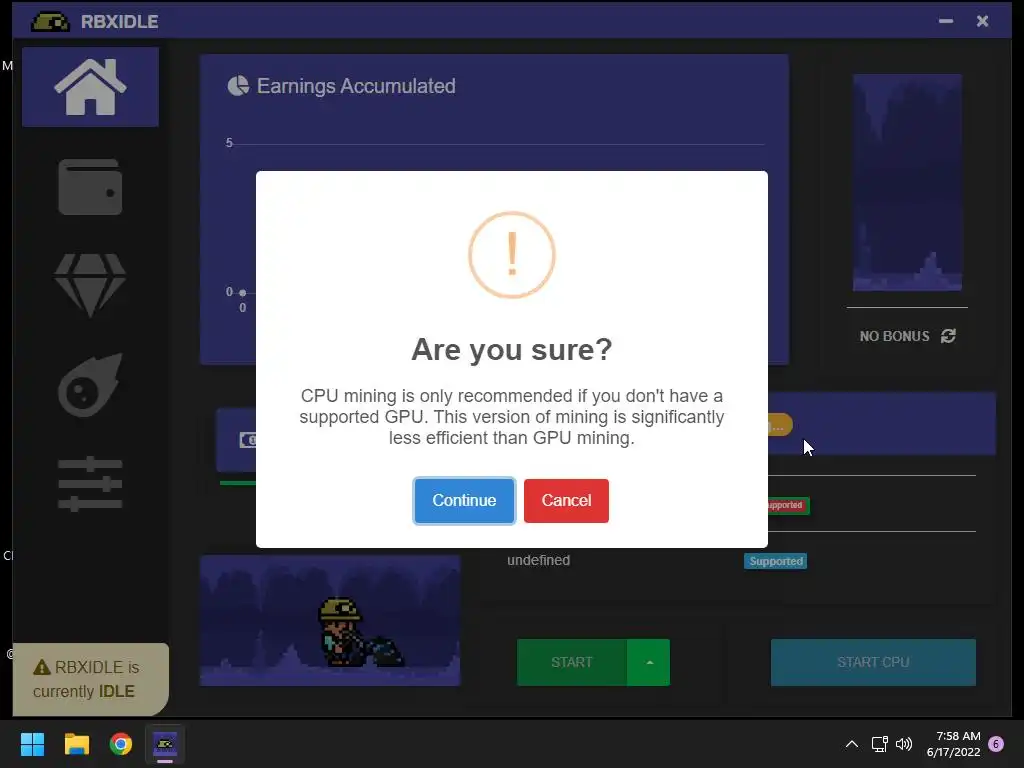The width and height of the screenshot is (1024, 768).
Task: Click the orange exclamation warning icon
Action: pos(512,255)
